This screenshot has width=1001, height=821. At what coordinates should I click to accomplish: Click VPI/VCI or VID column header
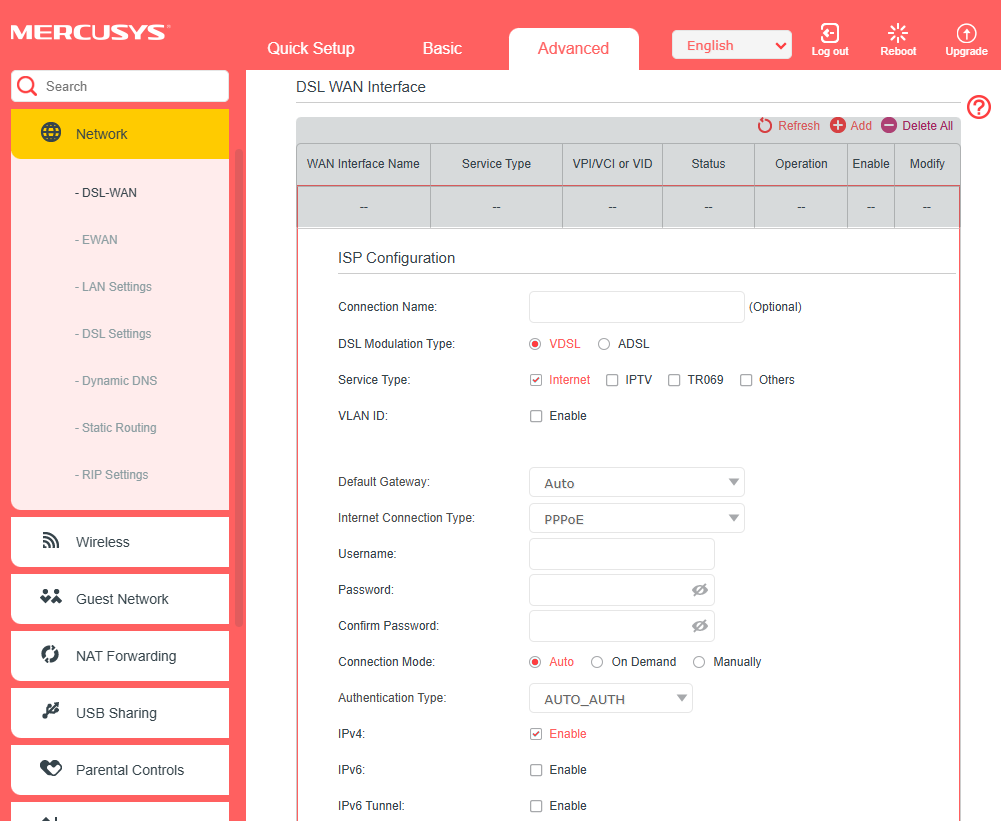coord(612,164)
